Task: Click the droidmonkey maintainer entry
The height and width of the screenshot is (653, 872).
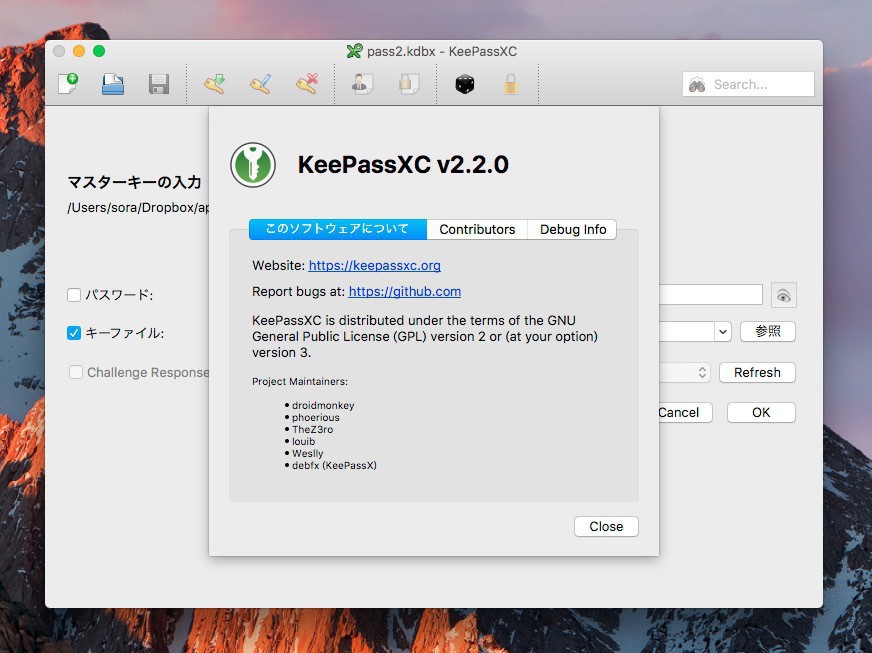Action: click(x=323, y=405)
